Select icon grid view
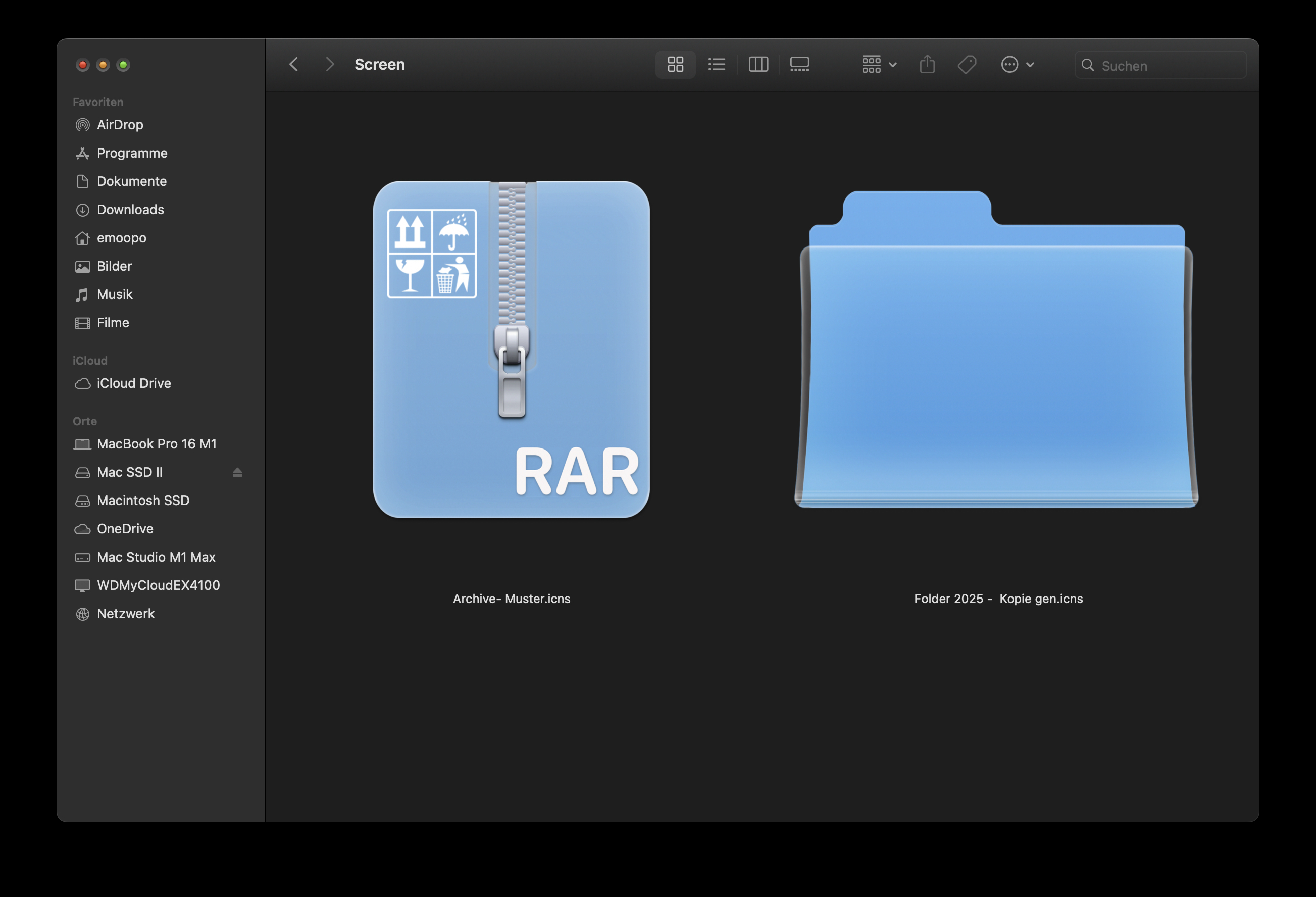 676,65
